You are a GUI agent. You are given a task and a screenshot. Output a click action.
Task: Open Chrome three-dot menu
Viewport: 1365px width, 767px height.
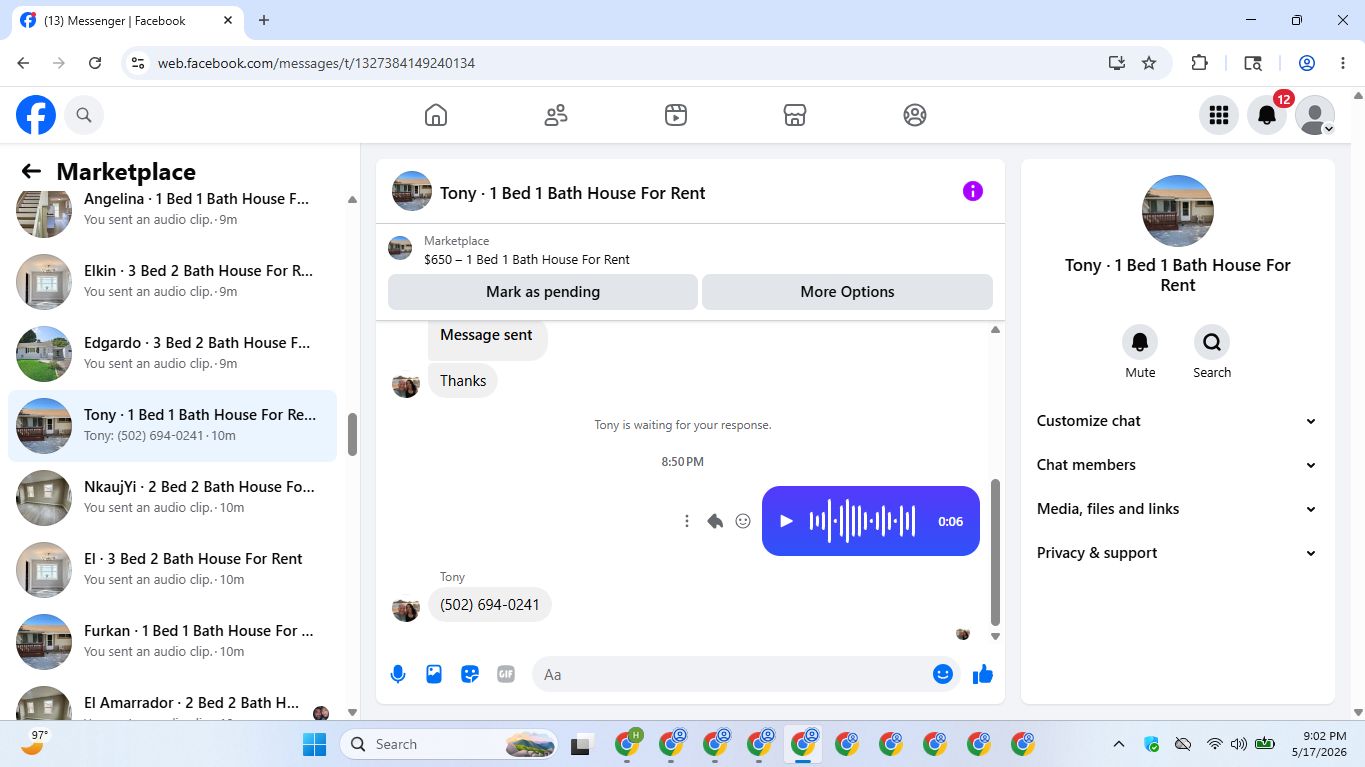(1343, 63)
